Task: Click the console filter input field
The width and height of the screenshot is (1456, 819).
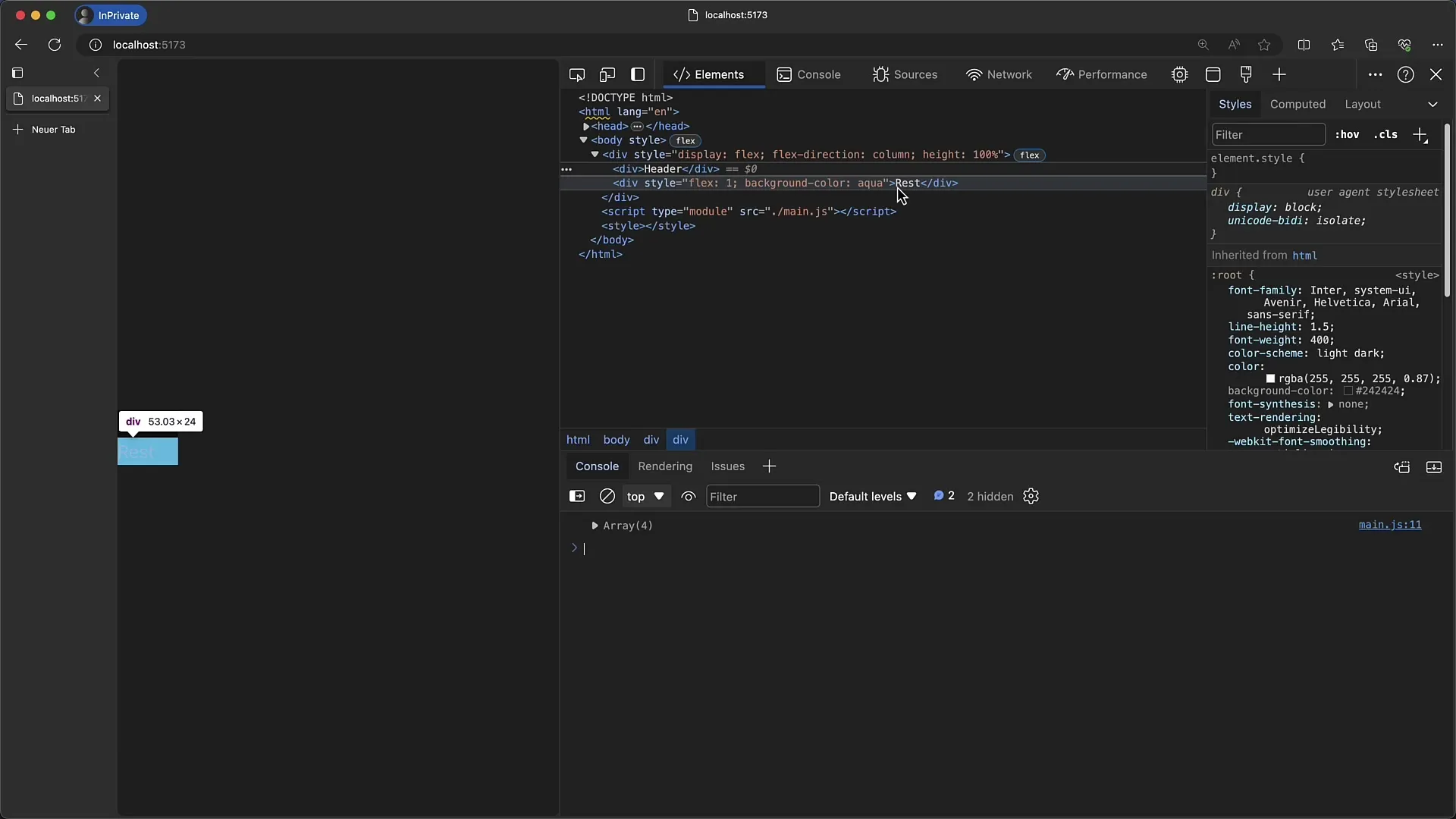Action: [x=762, y=496]
